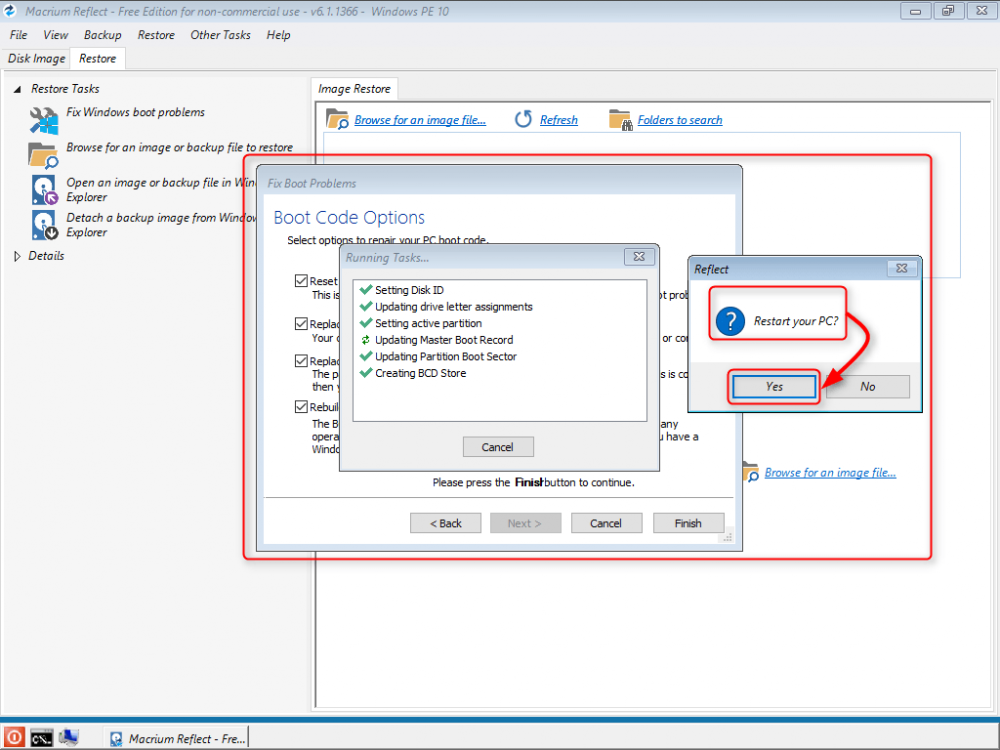Screen dimensions: 1000x750
Task: Cancel the Running Tasks dialog
Action: [x=497, y=447]
